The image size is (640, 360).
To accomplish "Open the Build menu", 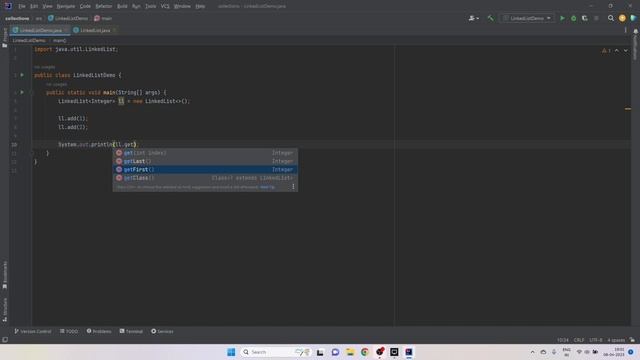I will click(122, 6).
